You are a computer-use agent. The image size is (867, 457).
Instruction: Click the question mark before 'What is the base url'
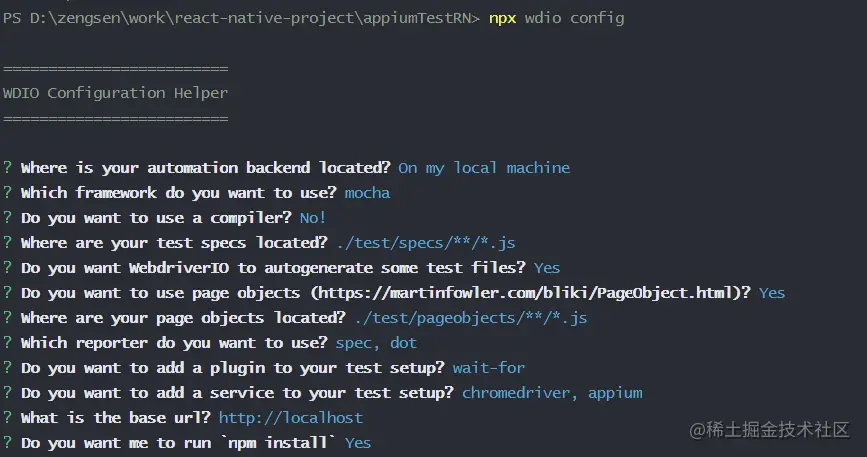click(7, 418)
